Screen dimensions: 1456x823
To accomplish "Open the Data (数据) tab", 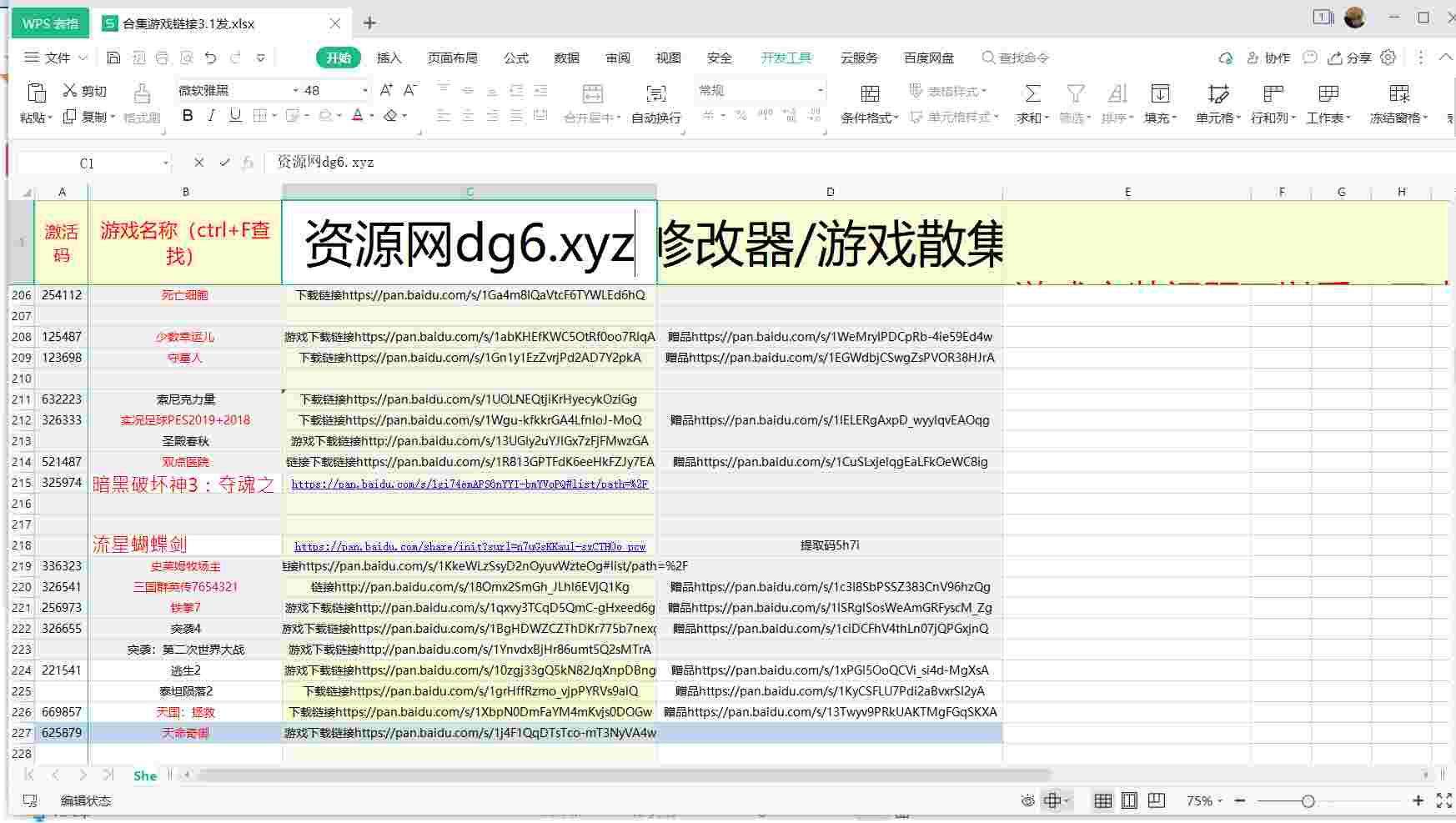I will coord(566,58).
